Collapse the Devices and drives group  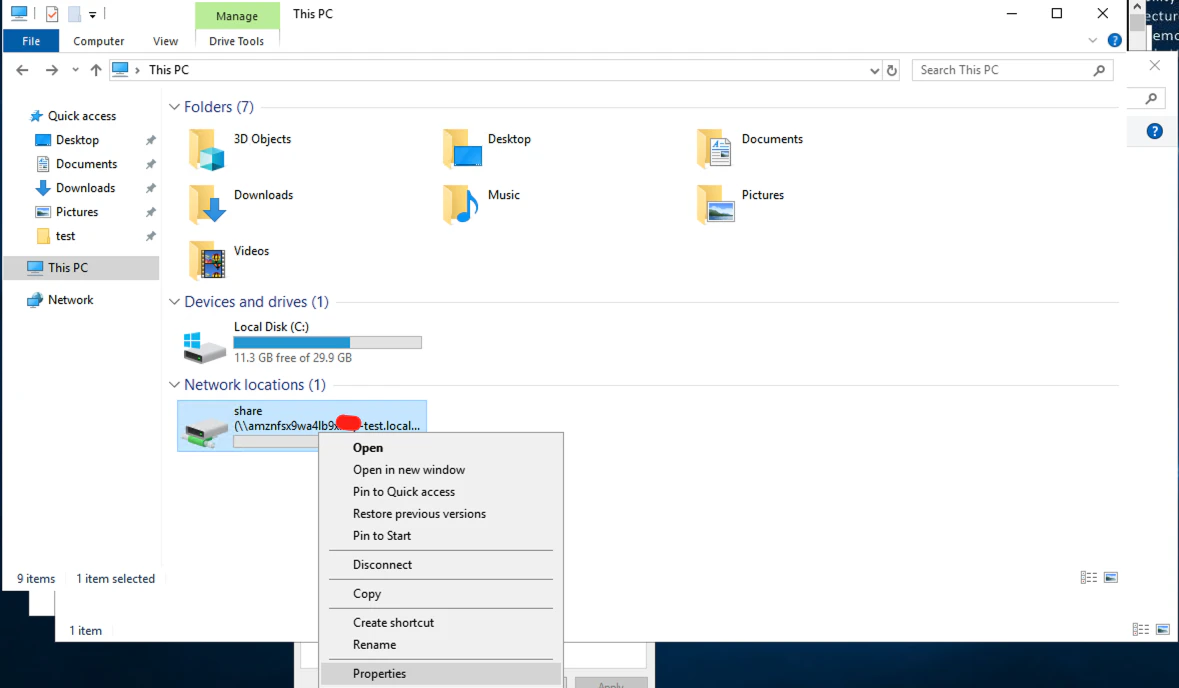tap(174, 302)
